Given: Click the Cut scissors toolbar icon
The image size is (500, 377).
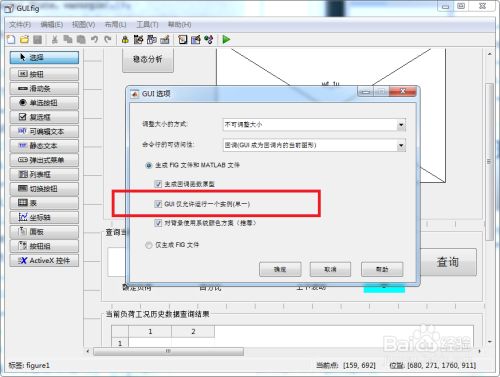Looking at the screenshot, I should coord(55,40).
